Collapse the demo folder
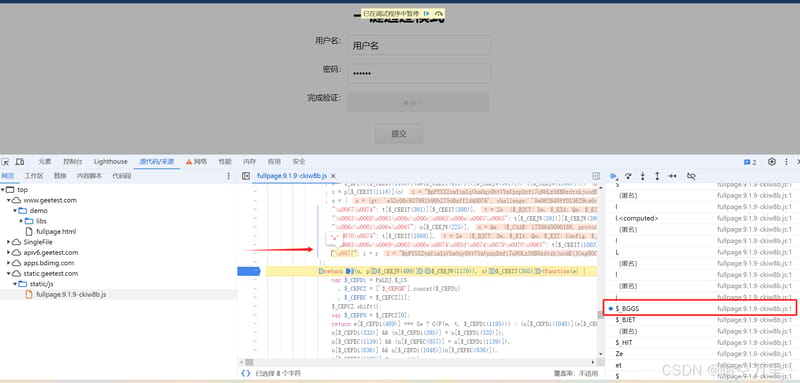This screenshot has width=800, height=383. point(15,211)
